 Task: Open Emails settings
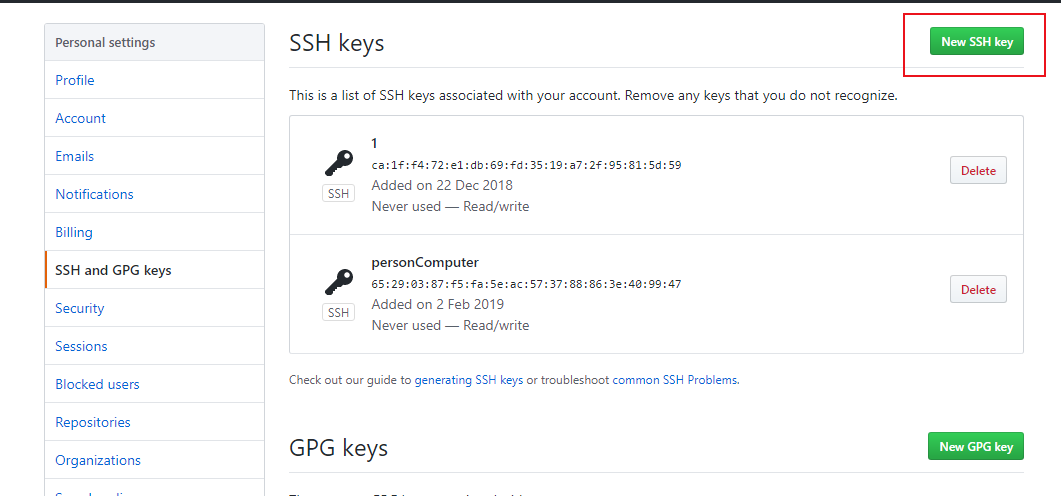pyautogui.click(x=75, y=156)
